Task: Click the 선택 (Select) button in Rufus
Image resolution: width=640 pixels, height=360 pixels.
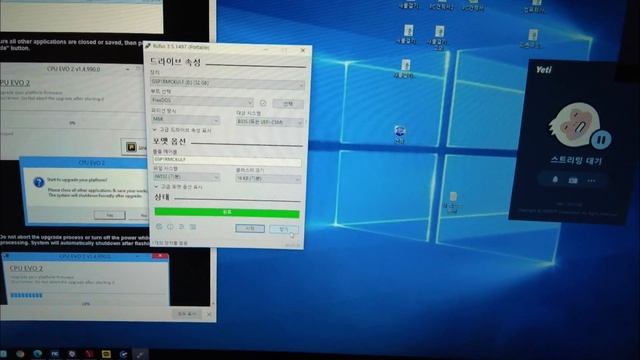Action: [x=288, y=104]
